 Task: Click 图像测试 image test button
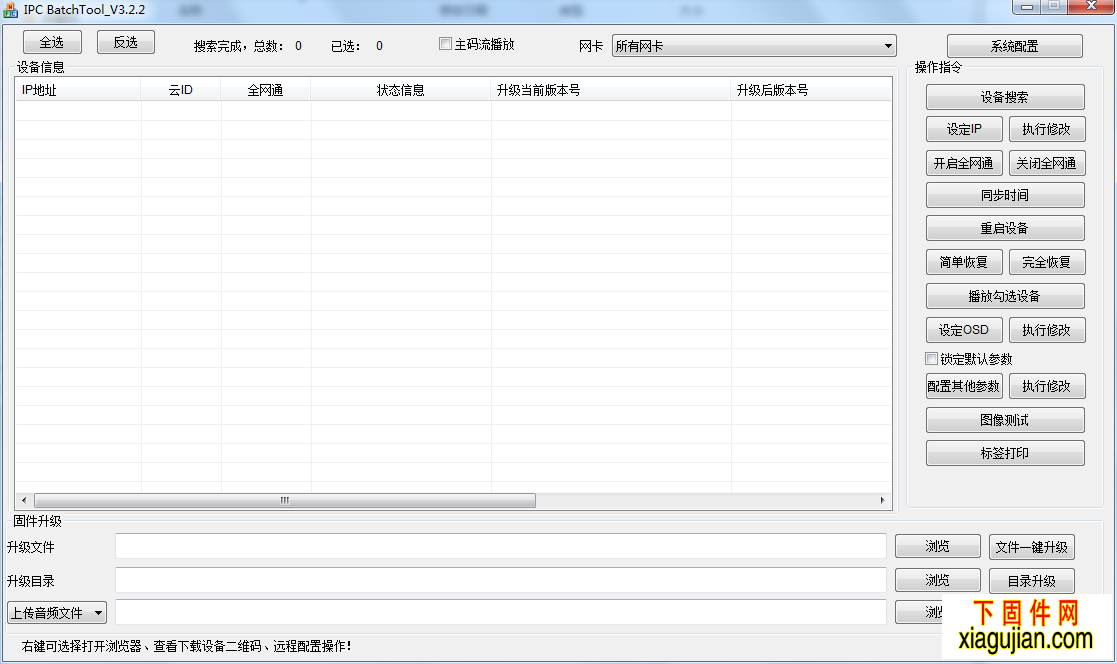(1005, 420)
